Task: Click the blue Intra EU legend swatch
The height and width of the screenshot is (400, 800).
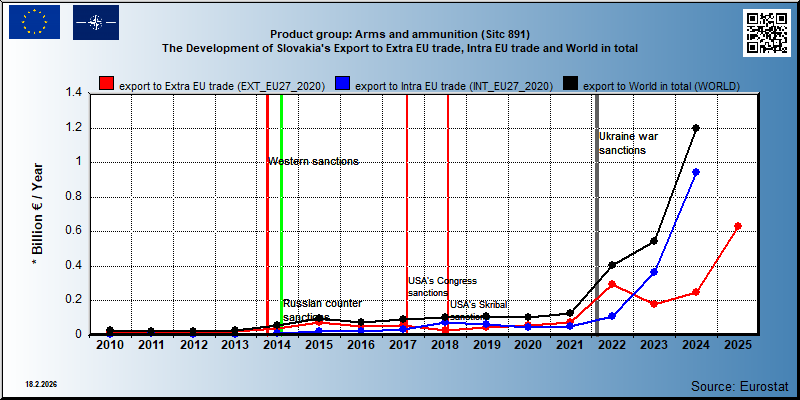Action: pos(342,84)
